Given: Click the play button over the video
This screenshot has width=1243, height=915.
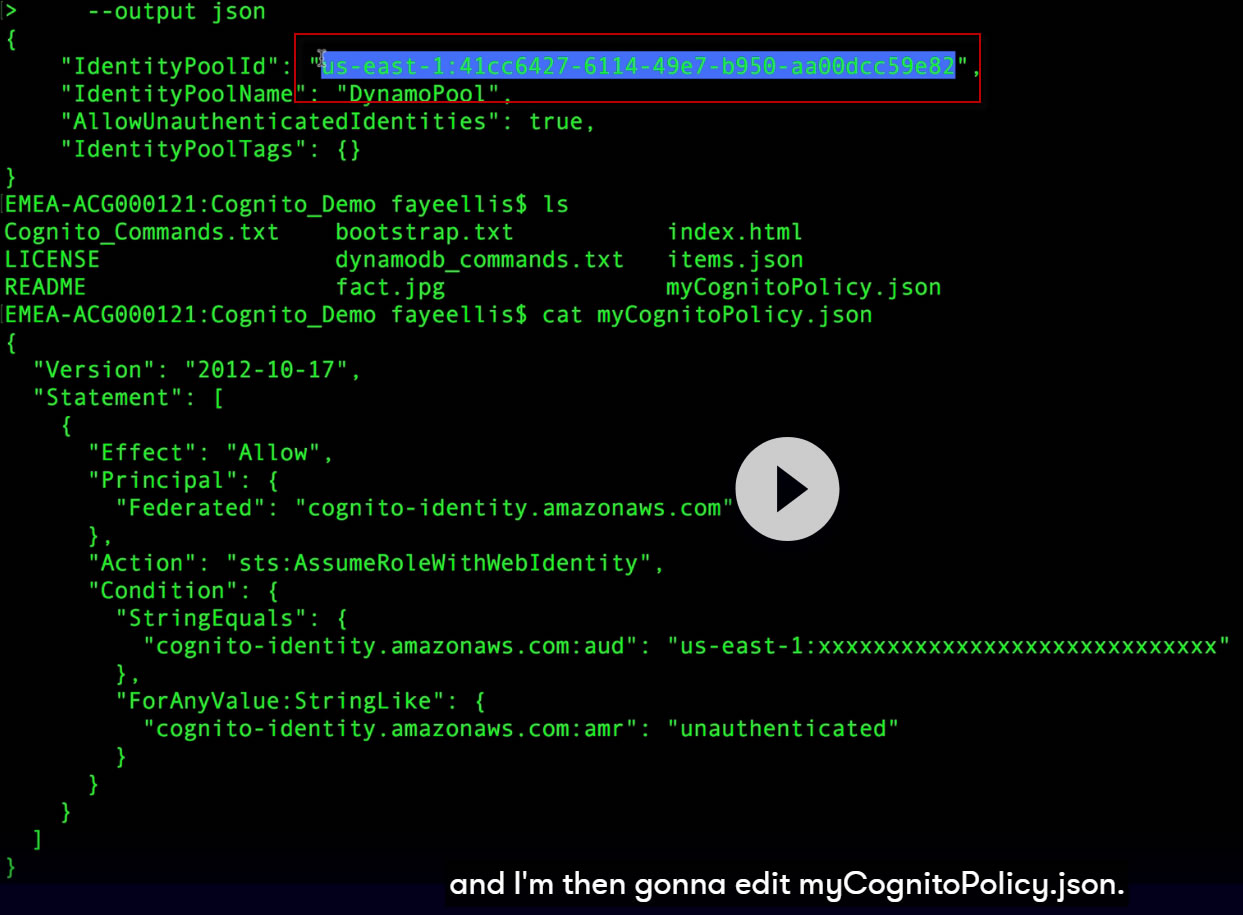Looking at the screenshot, I should (787, 489).
